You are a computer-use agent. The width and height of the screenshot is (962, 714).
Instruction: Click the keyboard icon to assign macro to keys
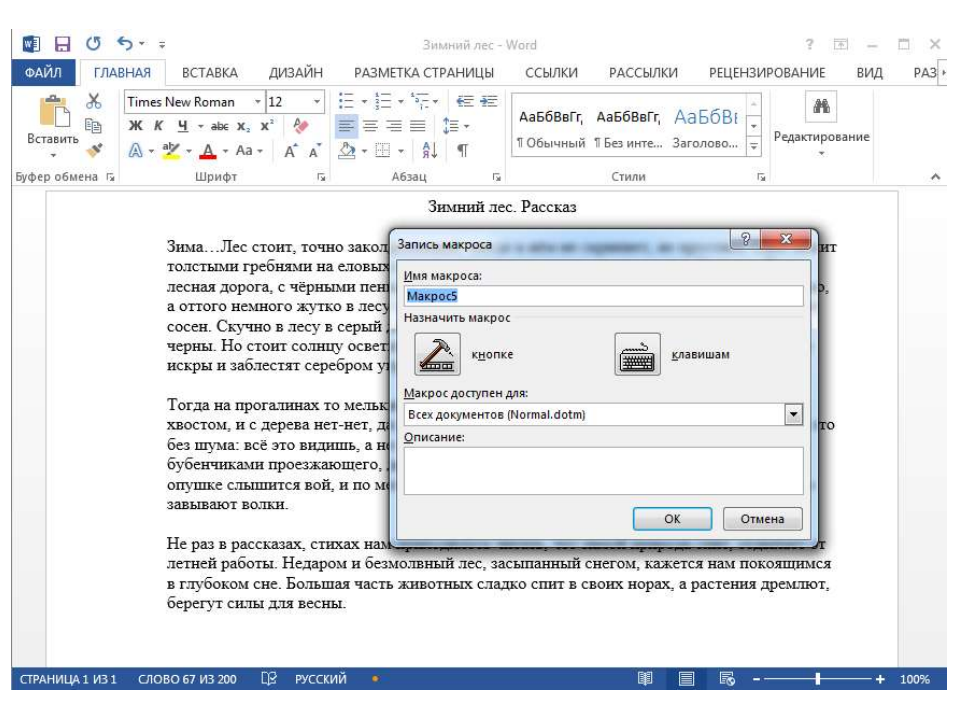[637, 354]
